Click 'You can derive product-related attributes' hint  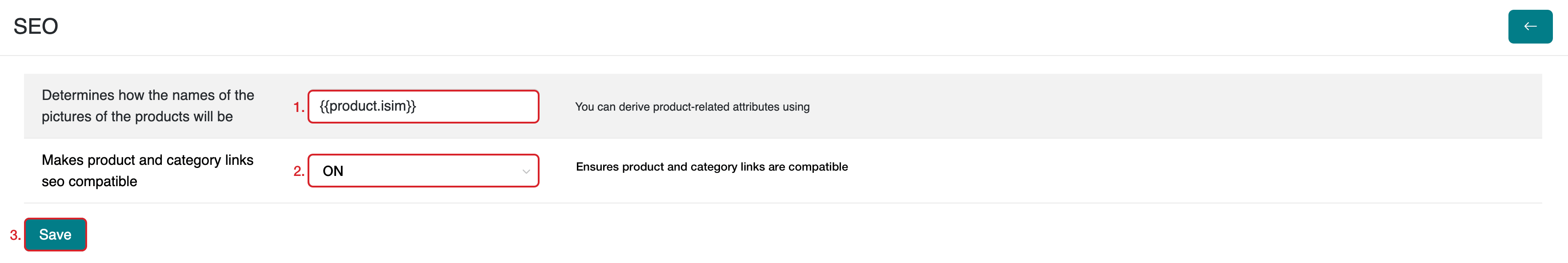692,107
